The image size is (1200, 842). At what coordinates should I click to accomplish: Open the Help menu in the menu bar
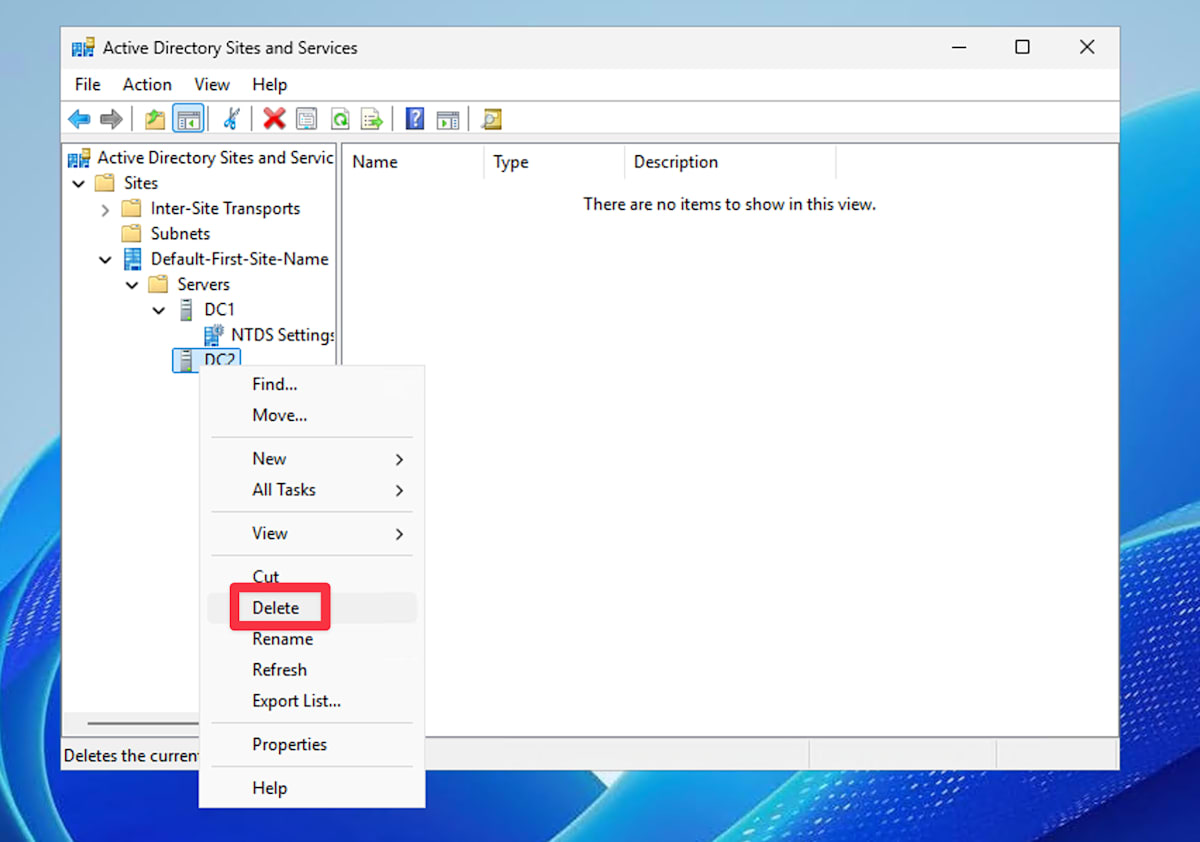pos(270,85)
